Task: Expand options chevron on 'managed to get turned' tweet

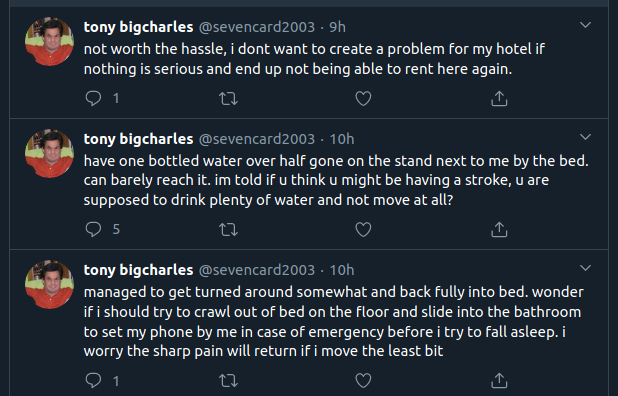Action: click(585, 268)
